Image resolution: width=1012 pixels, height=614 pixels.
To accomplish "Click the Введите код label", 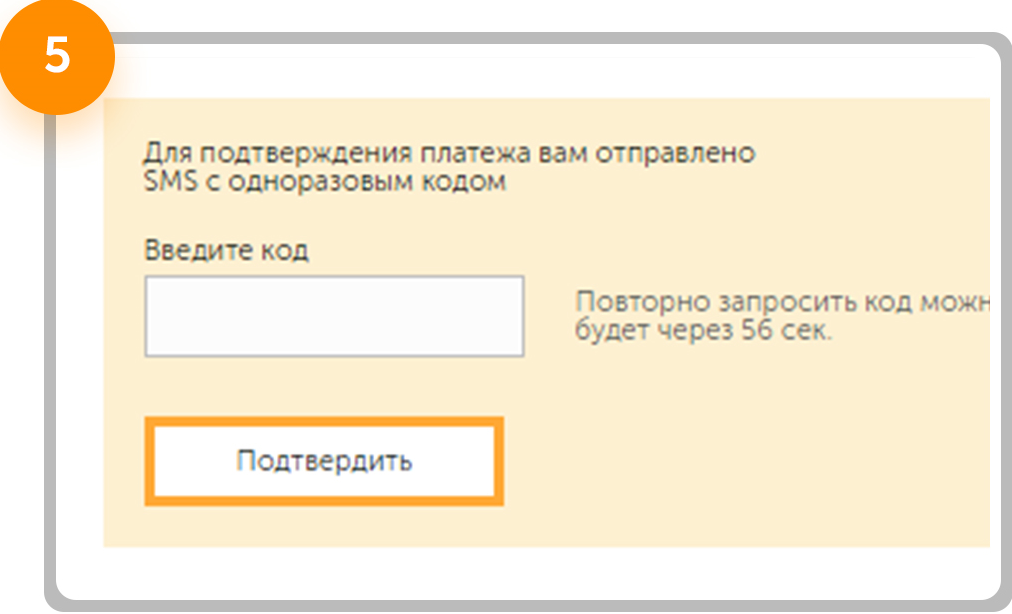I will (226, 250).
